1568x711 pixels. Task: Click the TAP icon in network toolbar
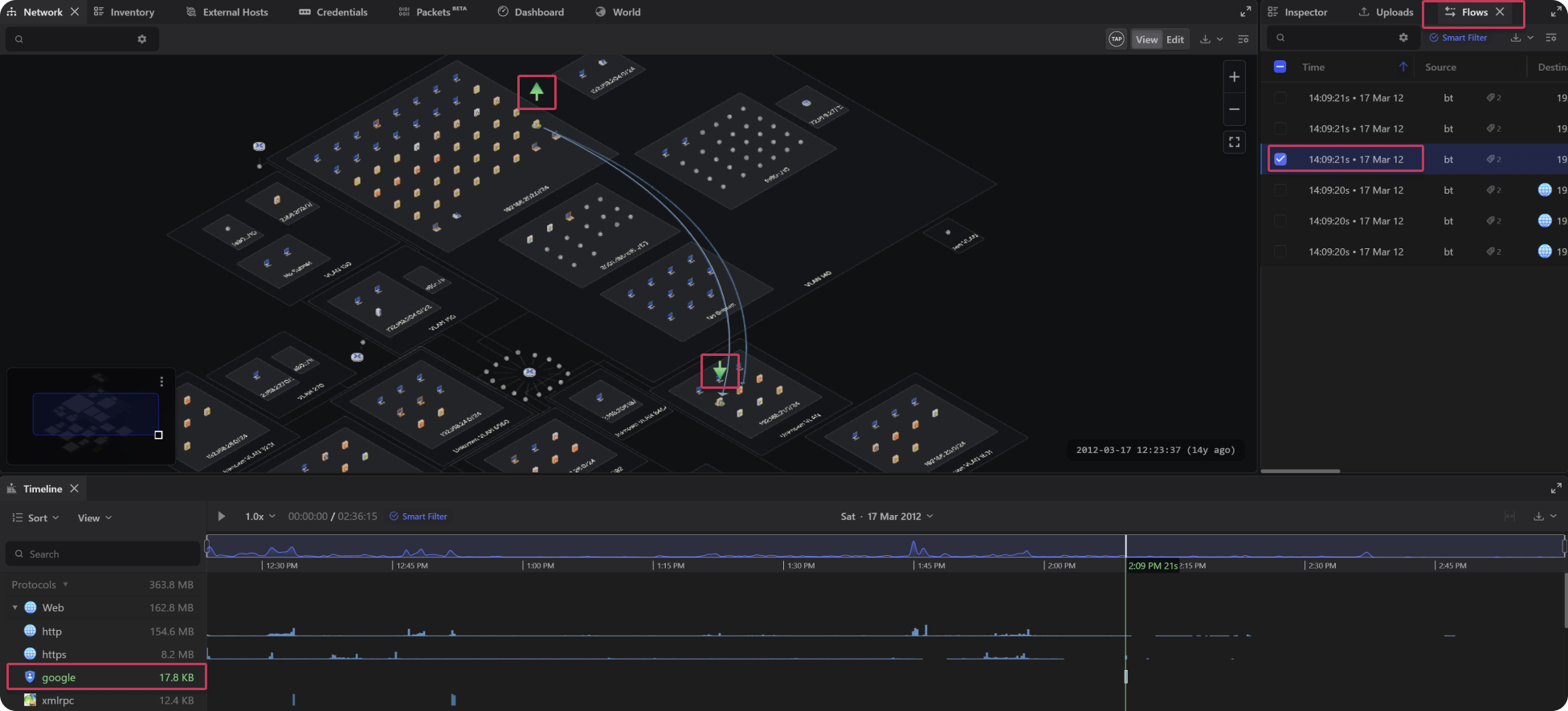1116,39
